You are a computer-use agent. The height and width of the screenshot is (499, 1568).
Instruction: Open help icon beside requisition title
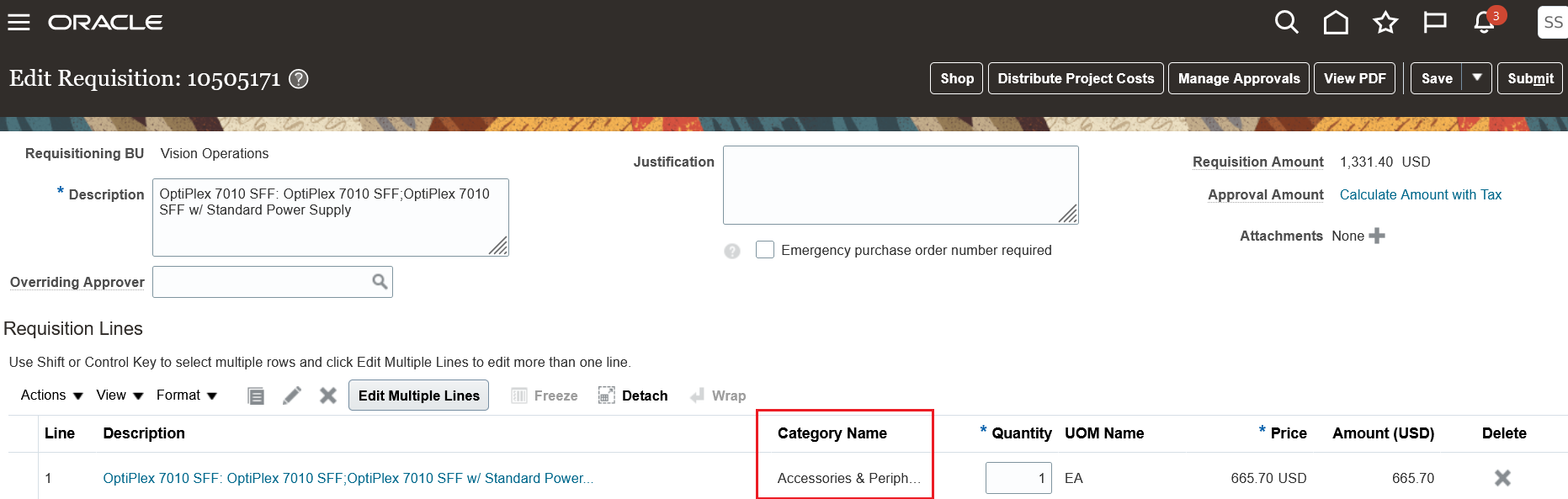pyautogui.click(x=299, y=79)
